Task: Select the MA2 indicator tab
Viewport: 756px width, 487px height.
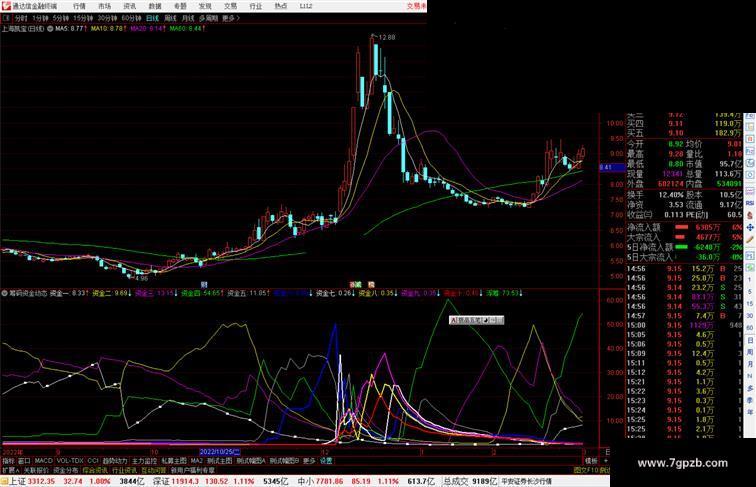Action: (x=197, y=461)
